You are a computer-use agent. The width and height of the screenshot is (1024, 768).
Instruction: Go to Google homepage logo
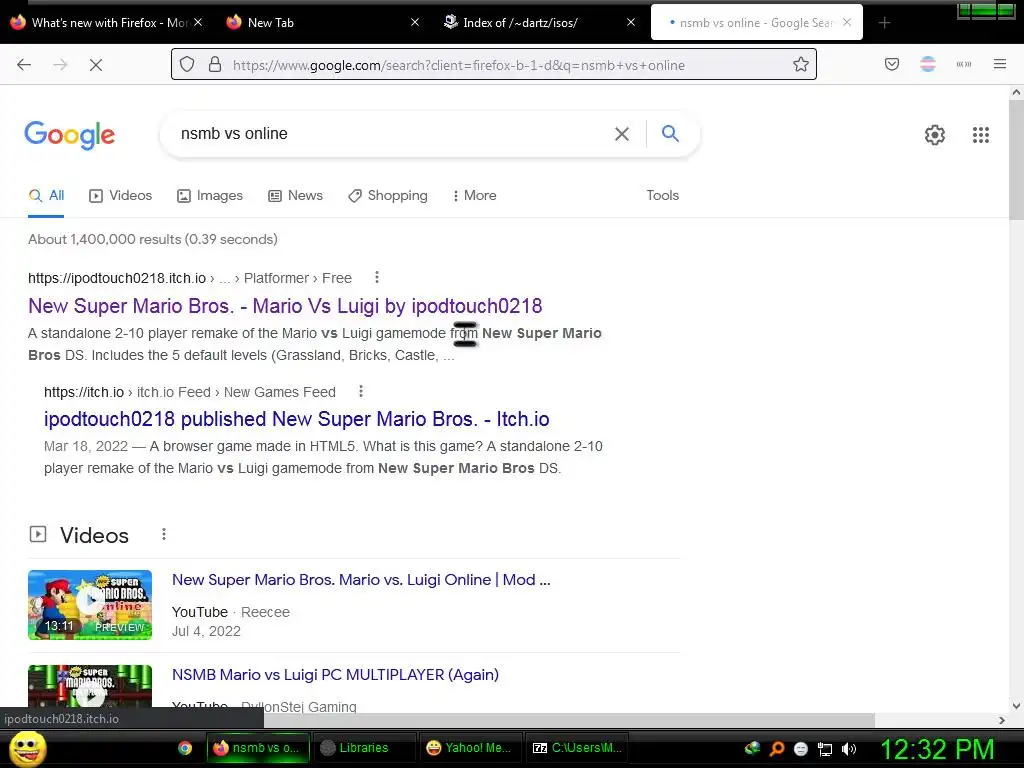point(70,135)
